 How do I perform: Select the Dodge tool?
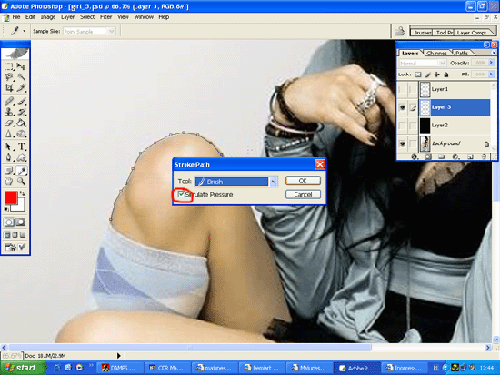click(x=21, y=134)
